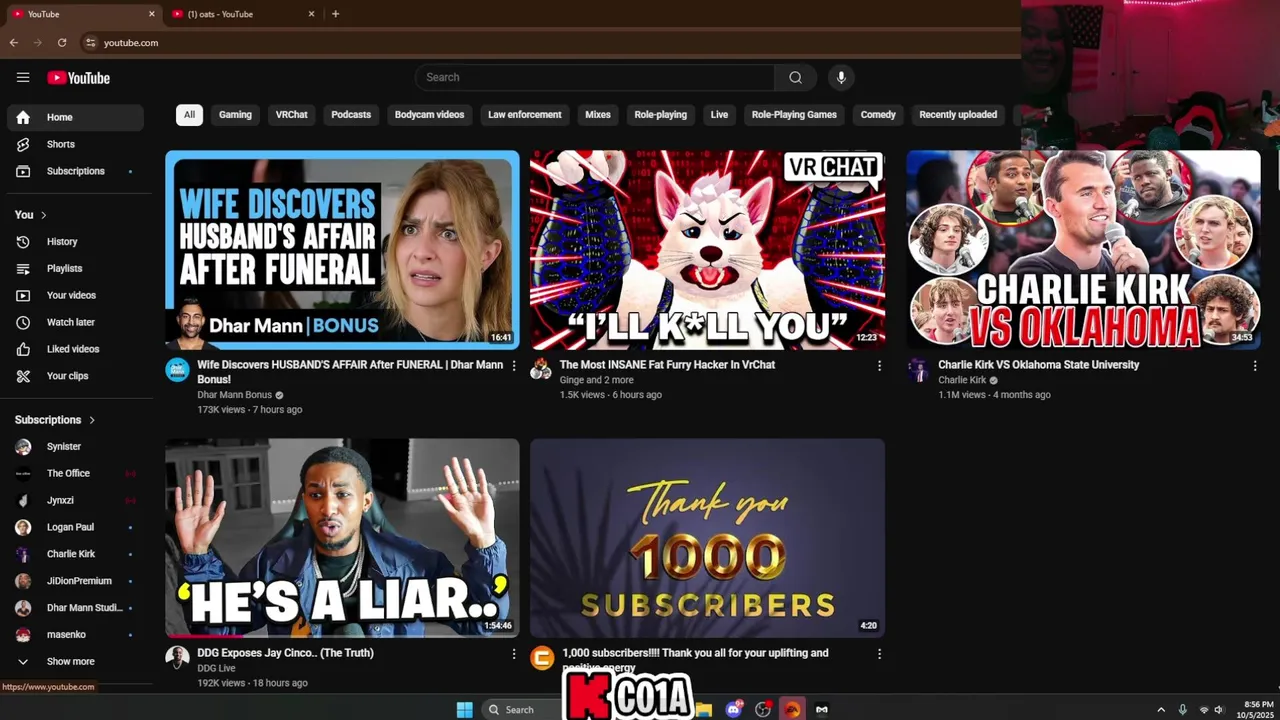Select the Bodycam videos filter chip

click(429, 114)
